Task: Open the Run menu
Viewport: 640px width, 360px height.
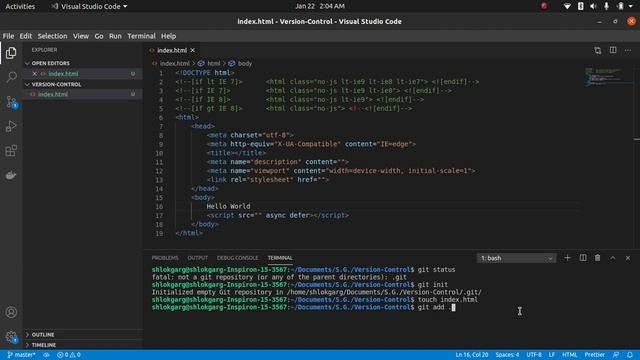Action: [115, 36]
